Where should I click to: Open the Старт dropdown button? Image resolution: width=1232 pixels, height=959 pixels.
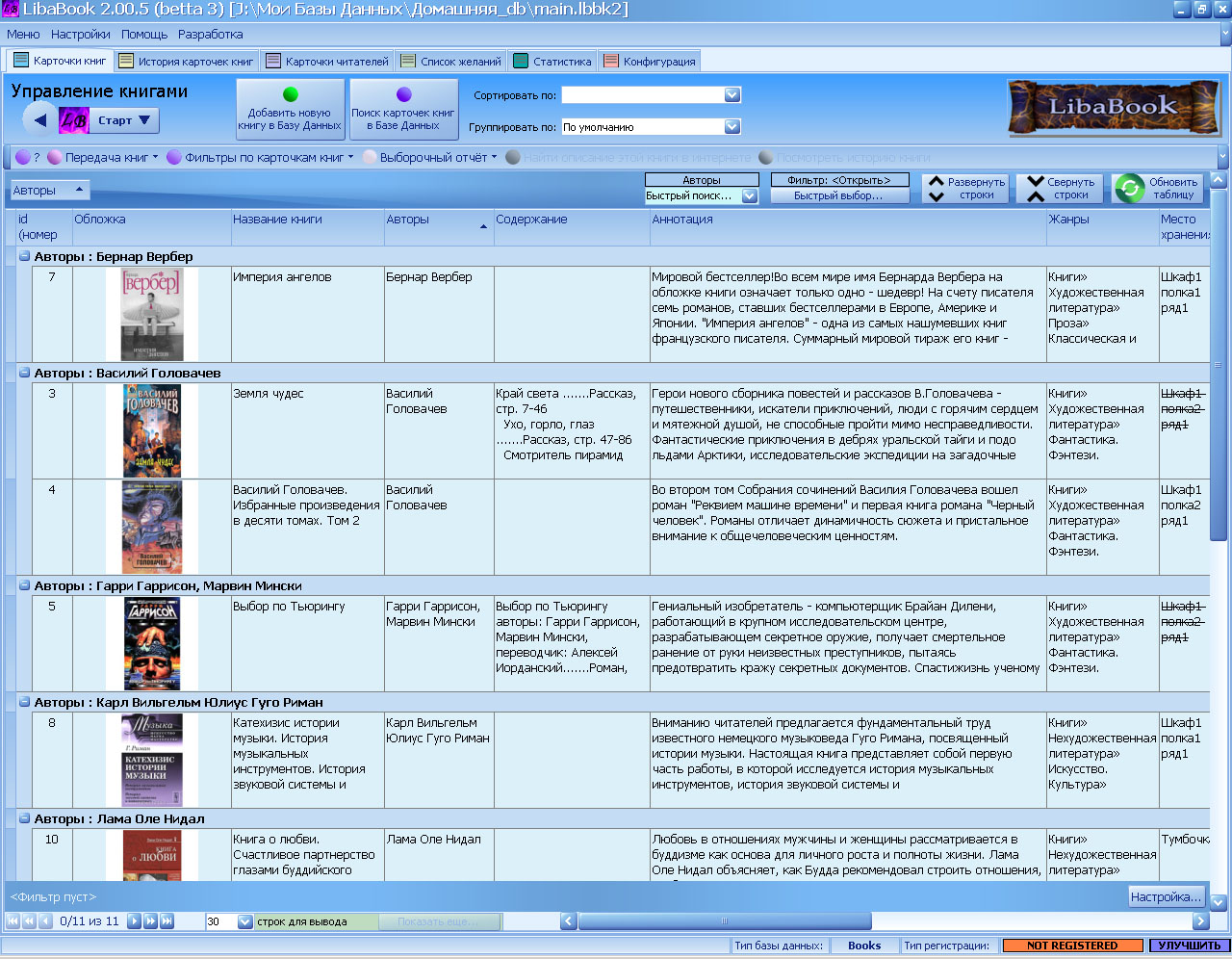[x=124, y=120]
